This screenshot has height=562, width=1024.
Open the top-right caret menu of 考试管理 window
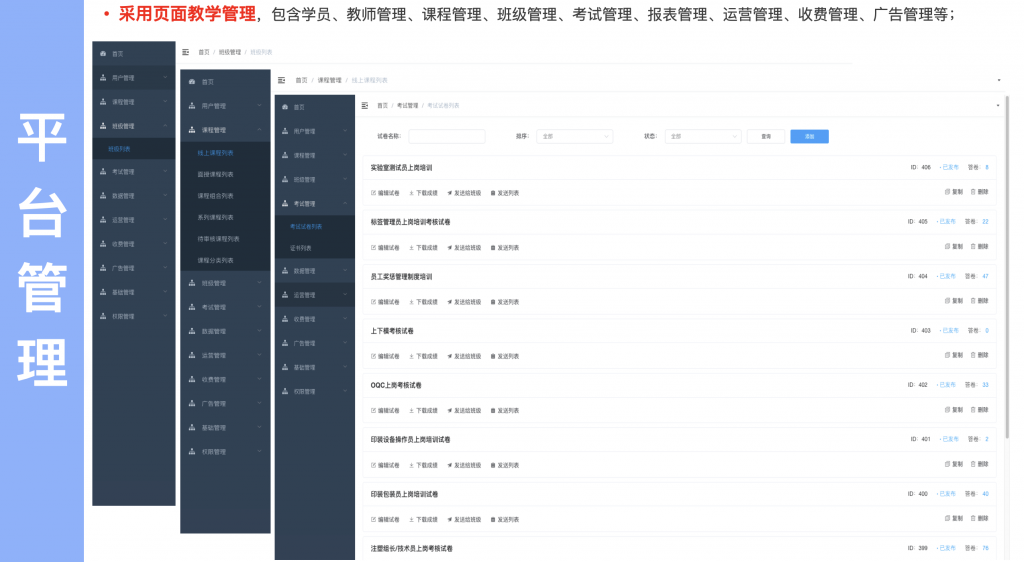pyautogui.click(x=998, y=106)
